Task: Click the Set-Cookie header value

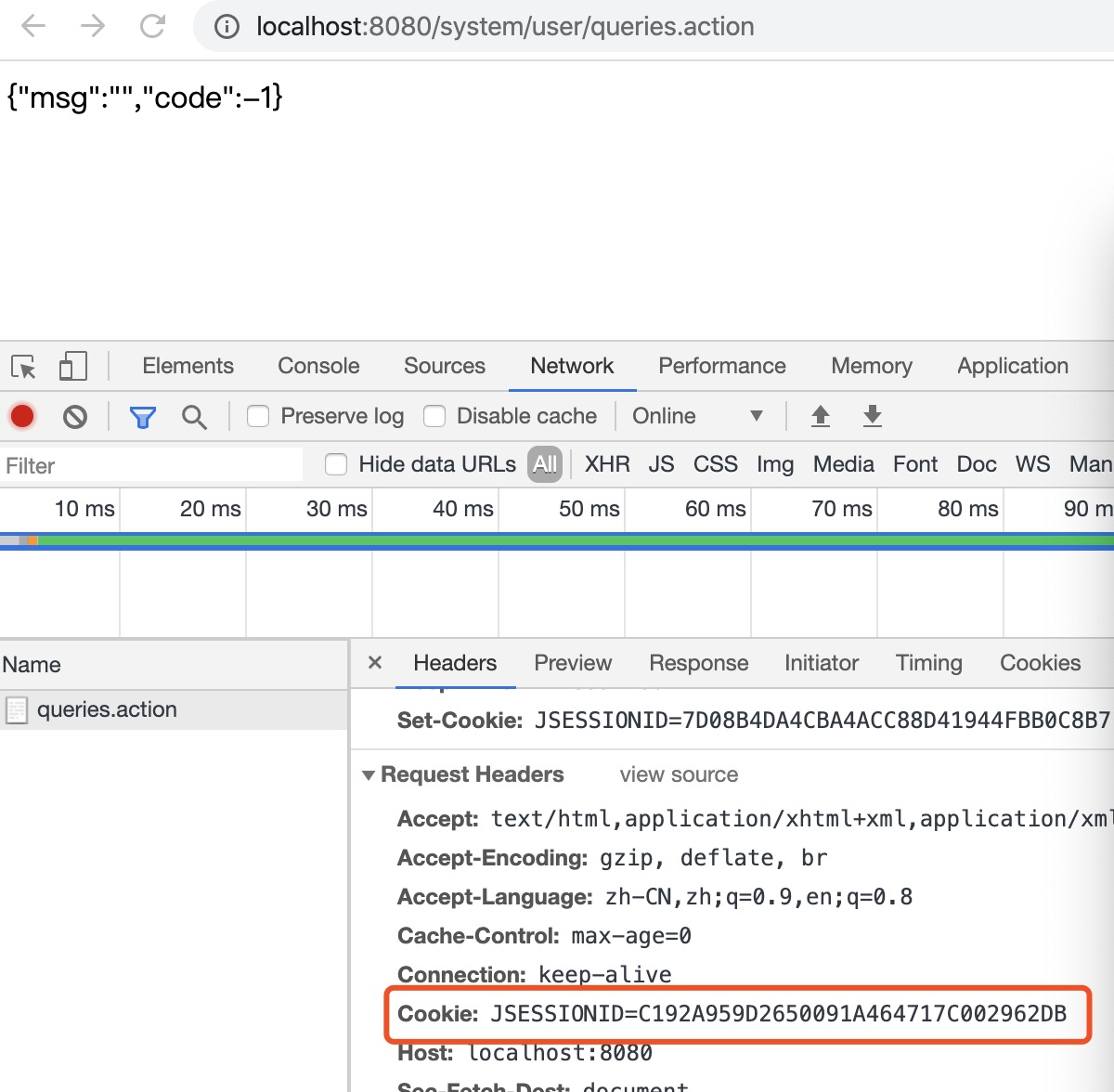Action: [x=823, y=721]
